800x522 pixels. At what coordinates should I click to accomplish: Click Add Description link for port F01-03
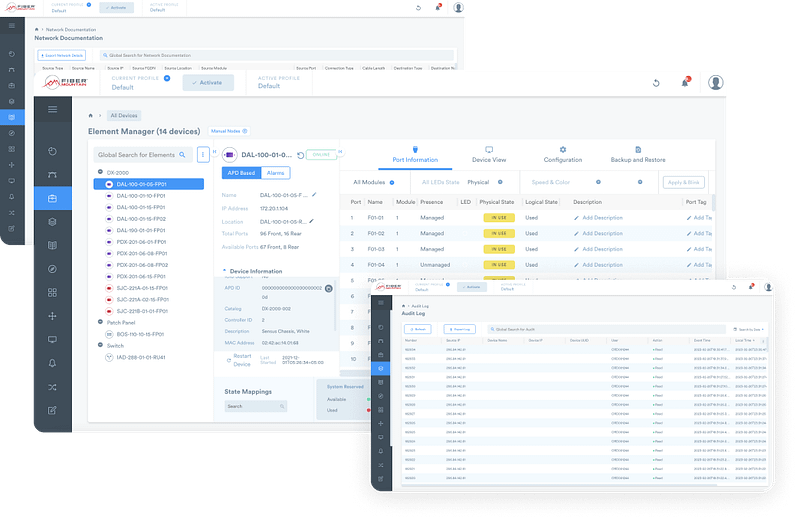(598, 250)
